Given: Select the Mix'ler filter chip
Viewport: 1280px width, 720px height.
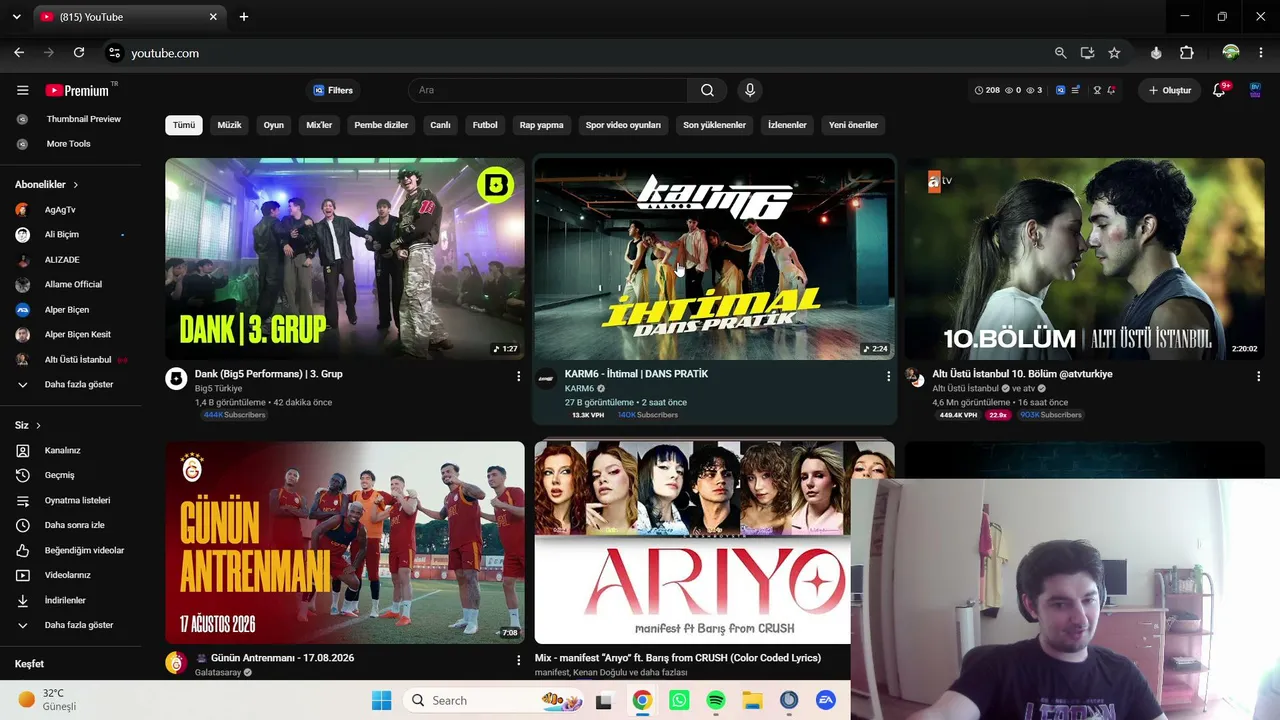Looking at the screenshot, I should pyautogui.click(x=319, y=125).
